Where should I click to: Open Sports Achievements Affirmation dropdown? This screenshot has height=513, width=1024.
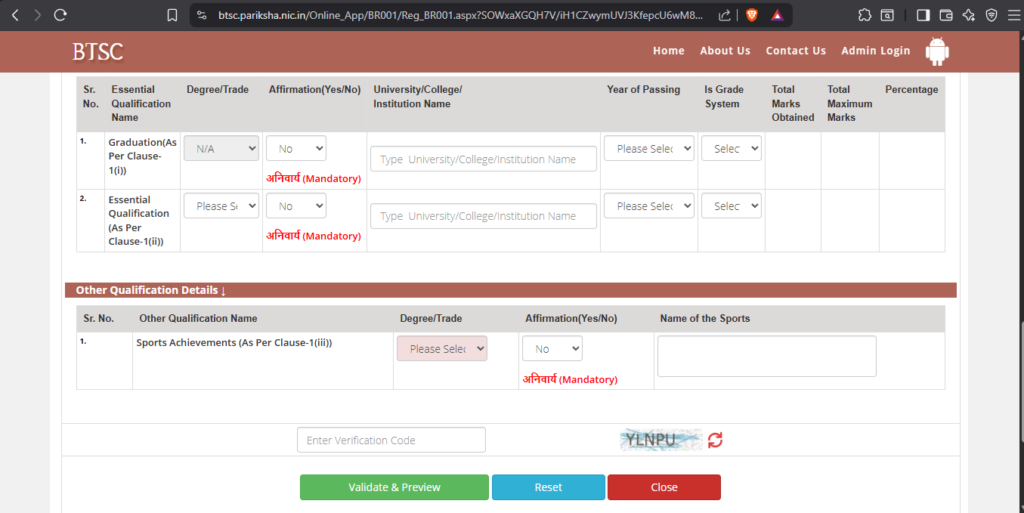click(x=552, y=348)
